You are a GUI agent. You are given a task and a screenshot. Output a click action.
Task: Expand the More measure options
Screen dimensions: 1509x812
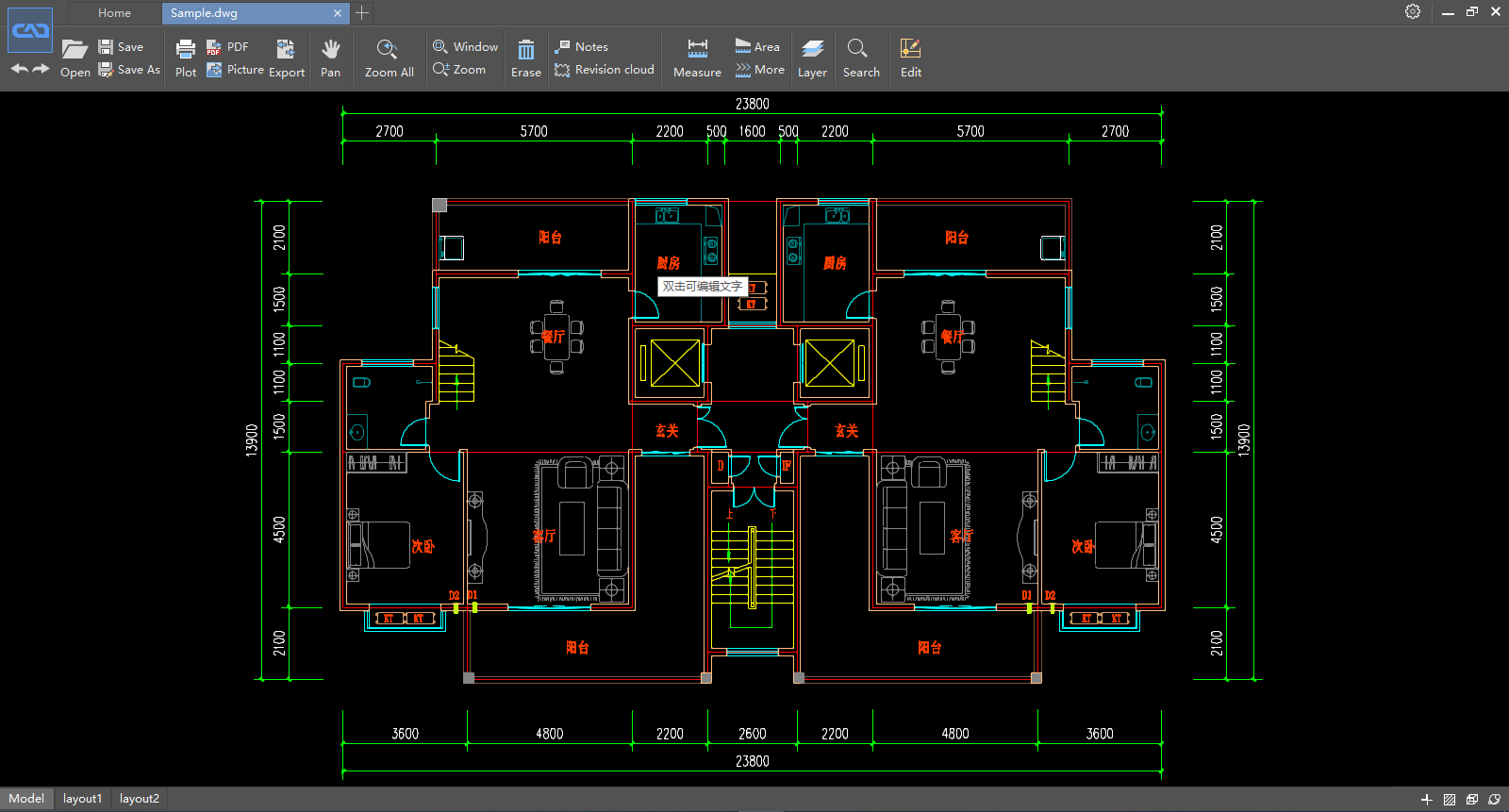click(x=760, y=70)
